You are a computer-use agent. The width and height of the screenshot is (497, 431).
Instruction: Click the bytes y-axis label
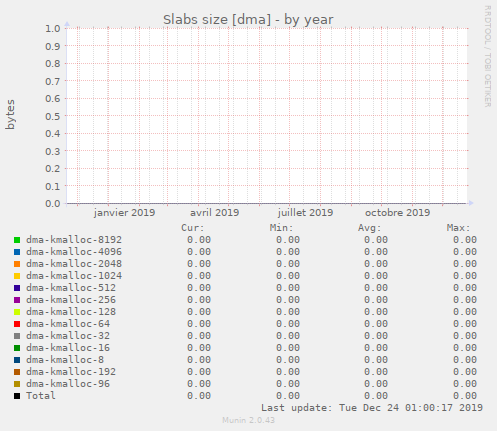click(x=10, y=114)
